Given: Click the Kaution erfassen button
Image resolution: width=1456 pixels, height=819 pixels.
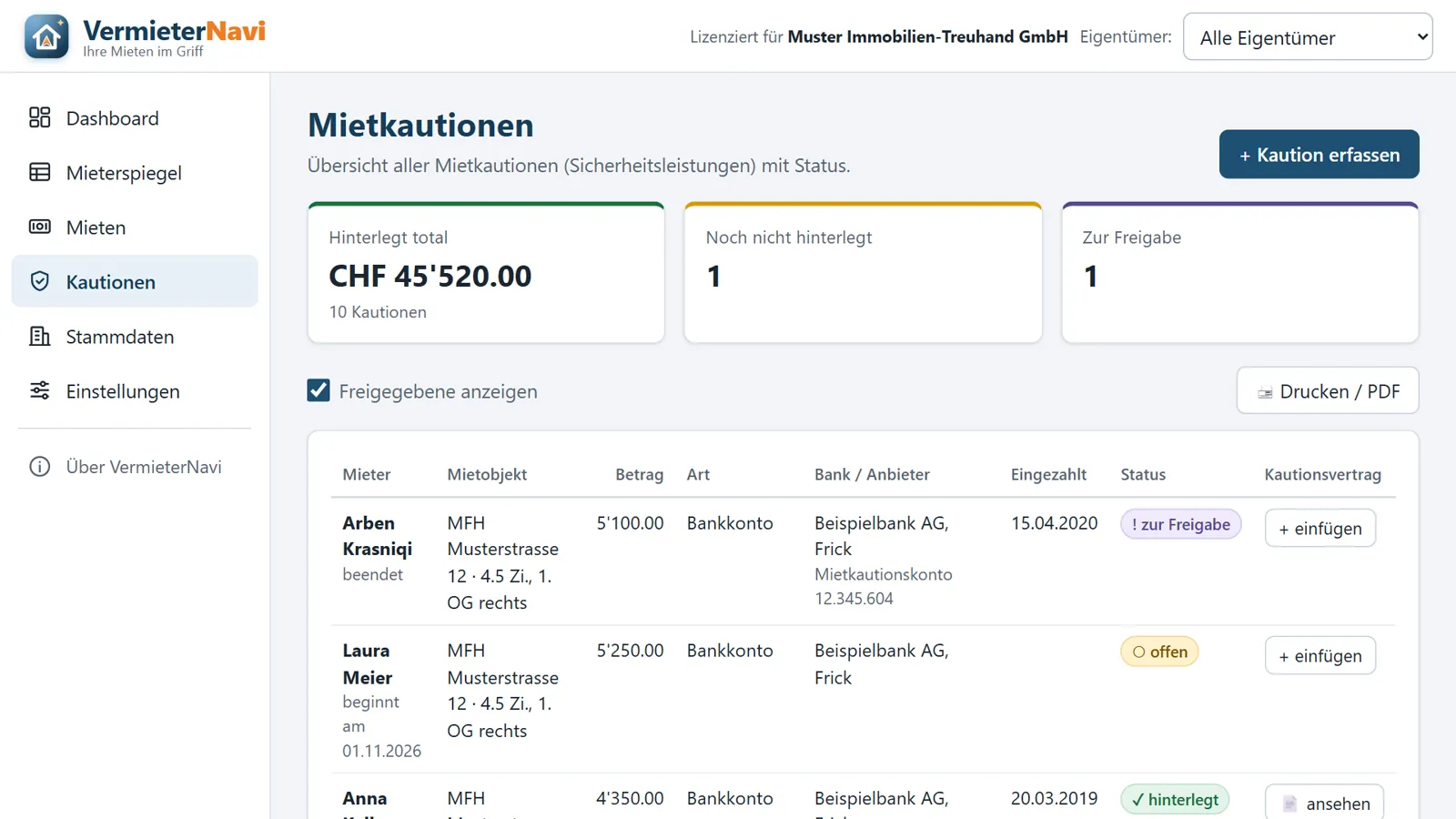Looking at the screenshot, I should [1319, 155].
